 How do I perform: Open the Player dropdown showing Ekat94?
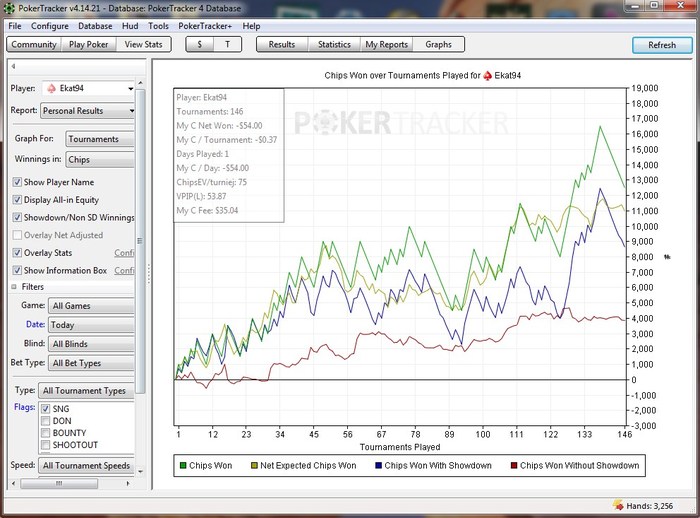88,88
